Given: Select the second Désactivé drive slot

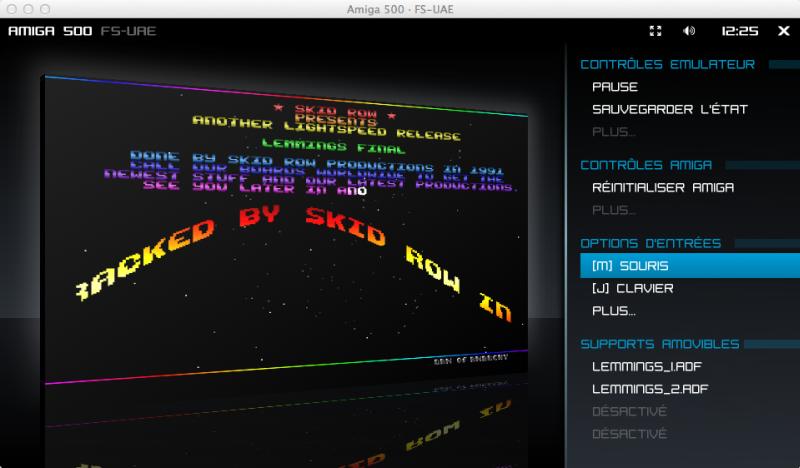Looking at the screenshot, I should point(629,434).
